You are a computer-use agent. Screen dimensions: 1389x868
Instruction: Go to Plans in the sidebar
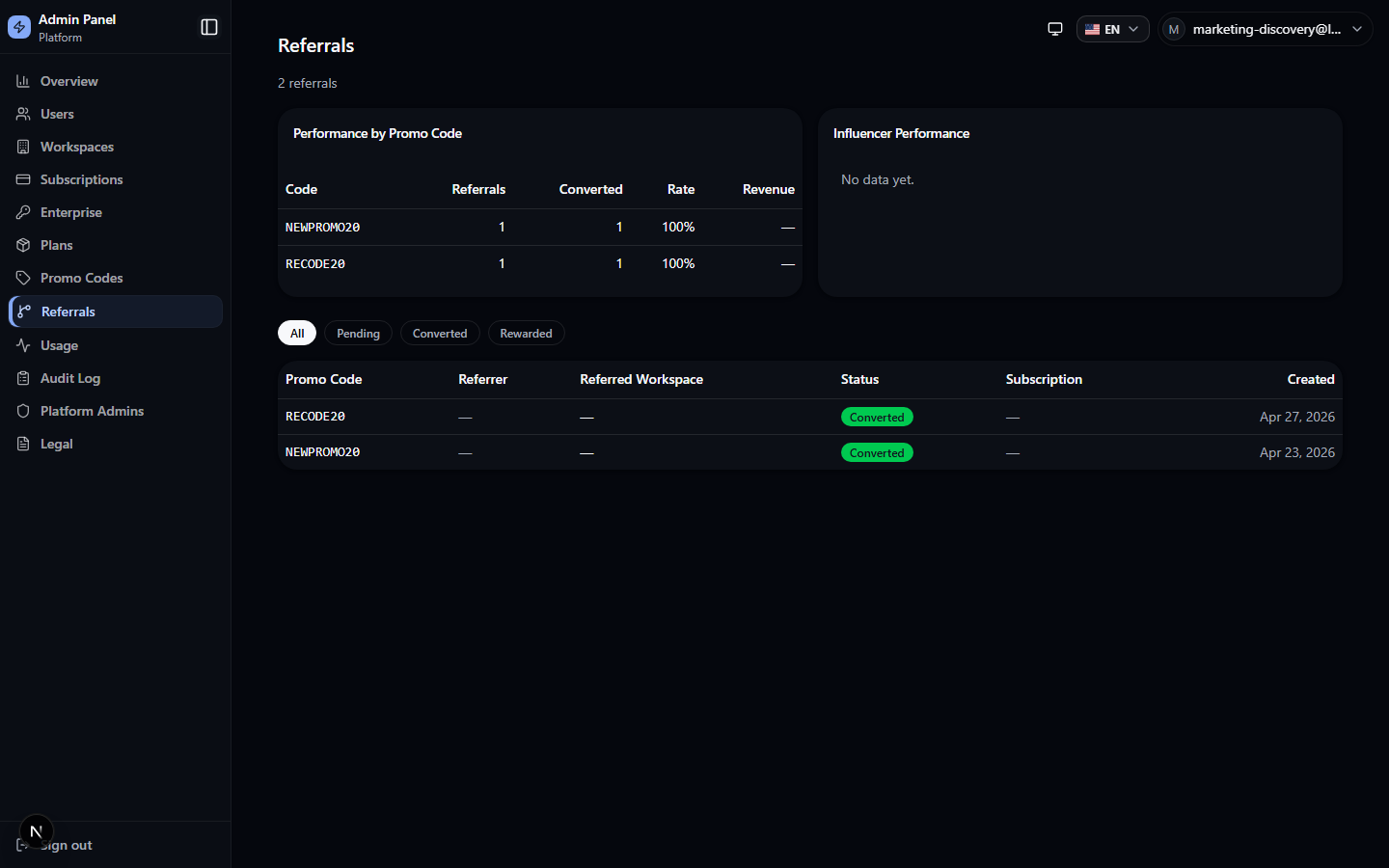[116, 245]
